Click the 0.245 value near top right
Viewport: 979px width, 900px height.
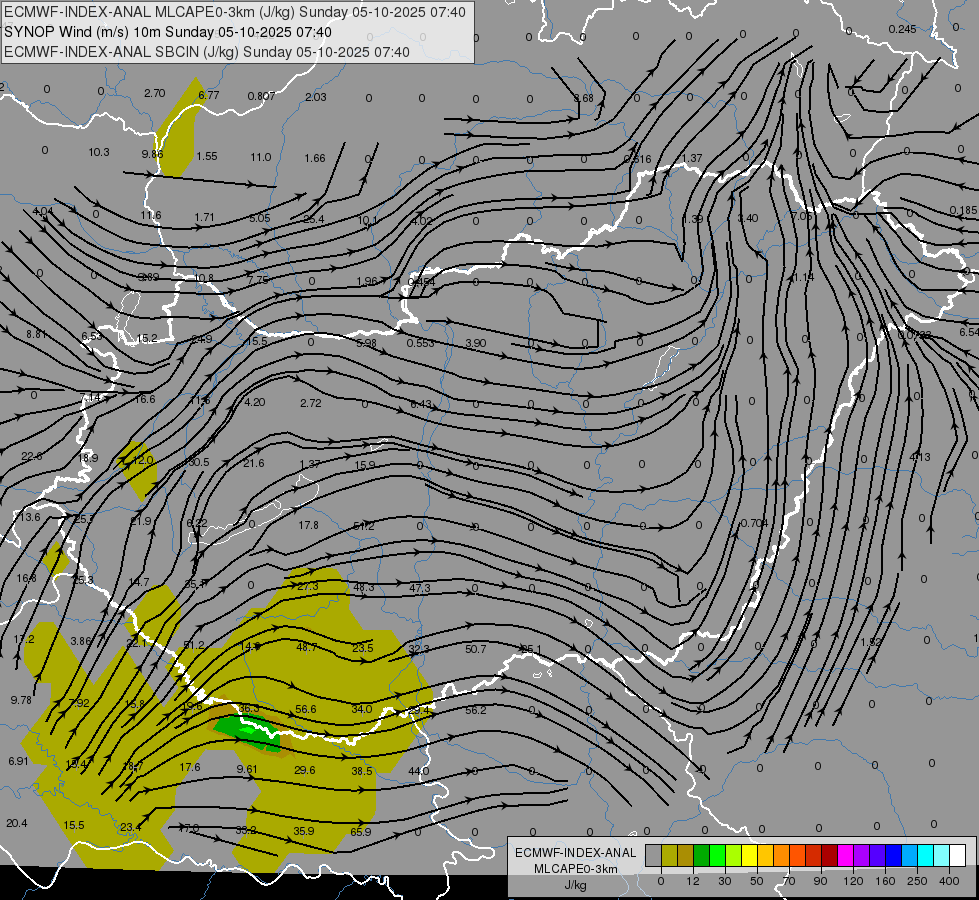(x=901, y=29)
